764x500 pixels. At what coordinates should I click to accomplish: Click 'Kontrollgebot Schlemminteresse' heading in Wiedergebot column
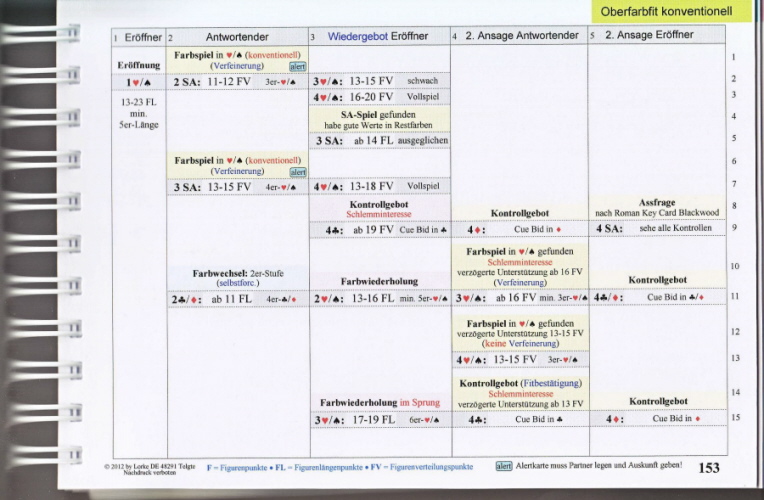tap(379, 209)
